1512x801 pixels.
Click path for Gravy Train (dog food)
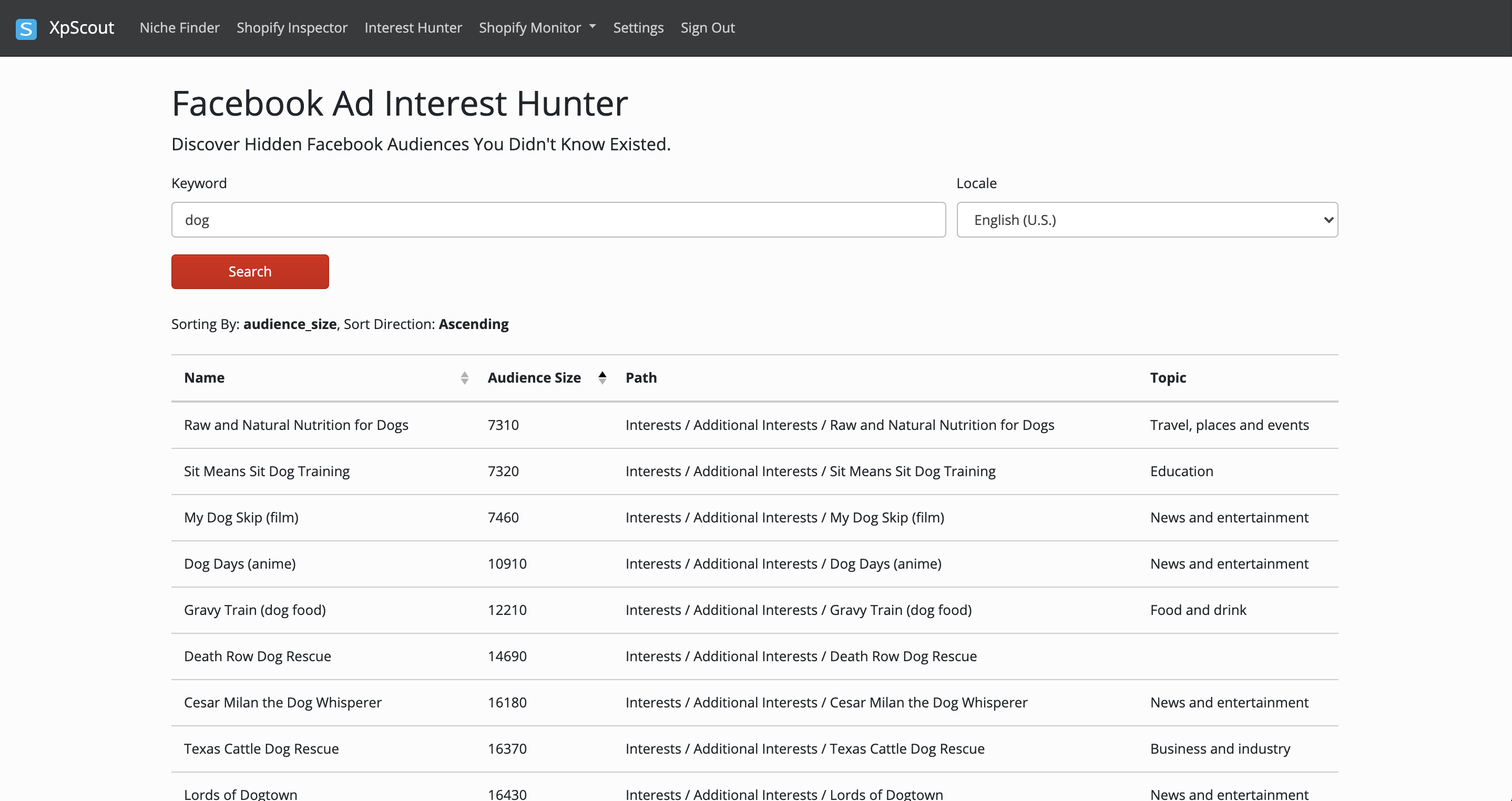(799, 610)
